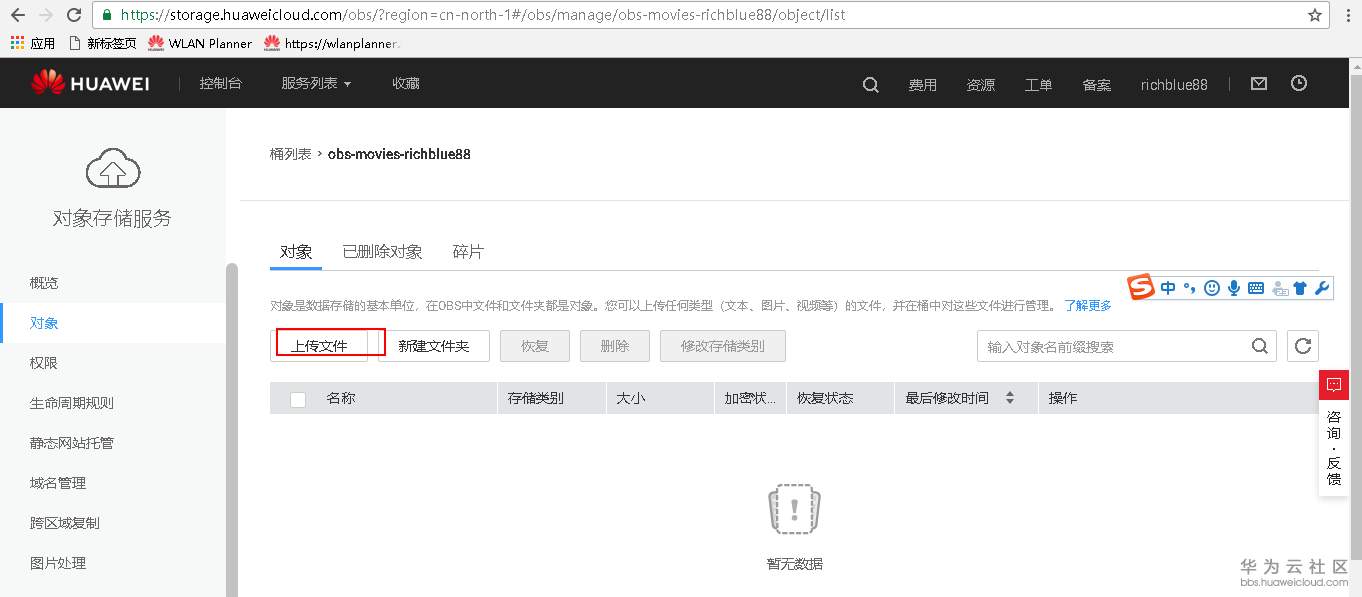The image size is (1362, 597).
Task: Click the browser forward arrow
Action: [x=45, y=15]
